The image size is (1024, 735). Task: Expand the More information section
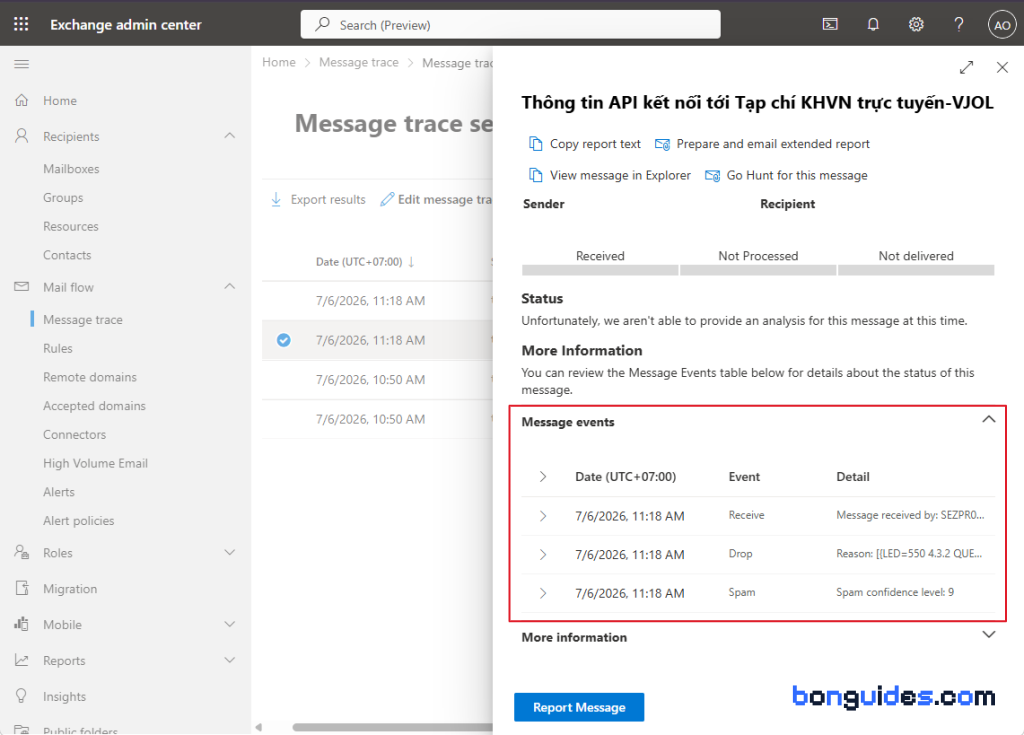click(x=989, y=634)
